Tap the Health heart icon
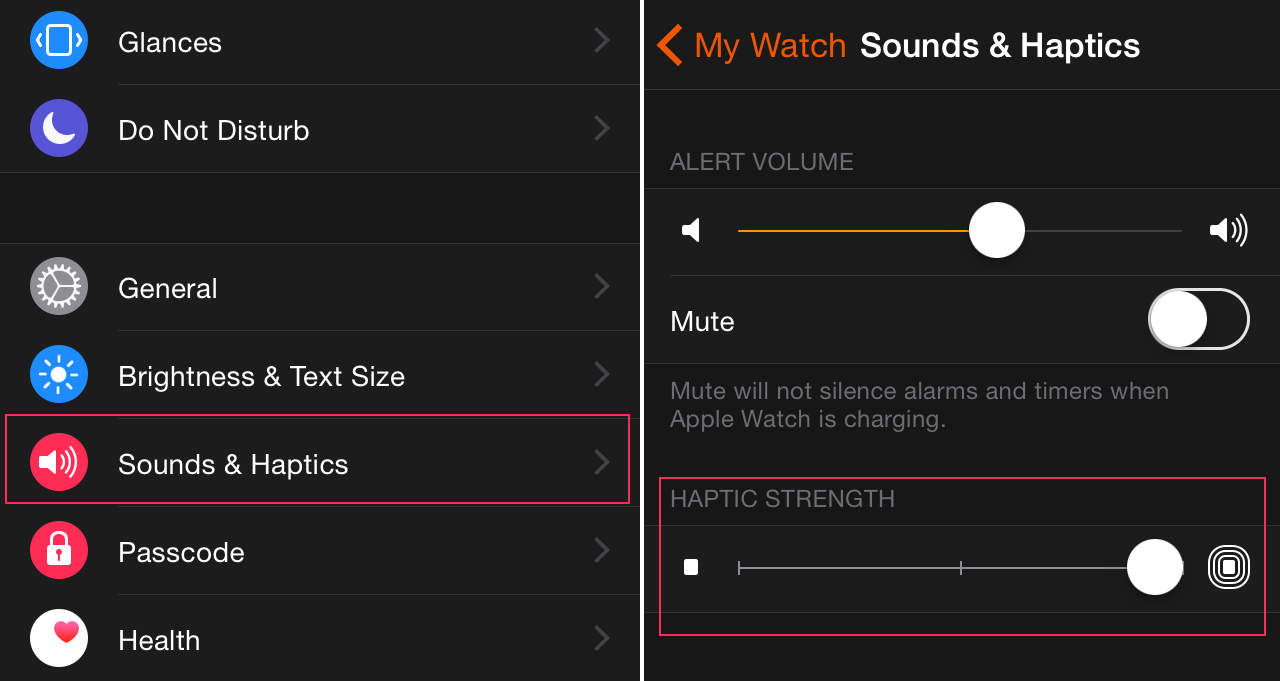Image resolution: width=1280 pixels, height=681 pixels. (x=59, y=638)
